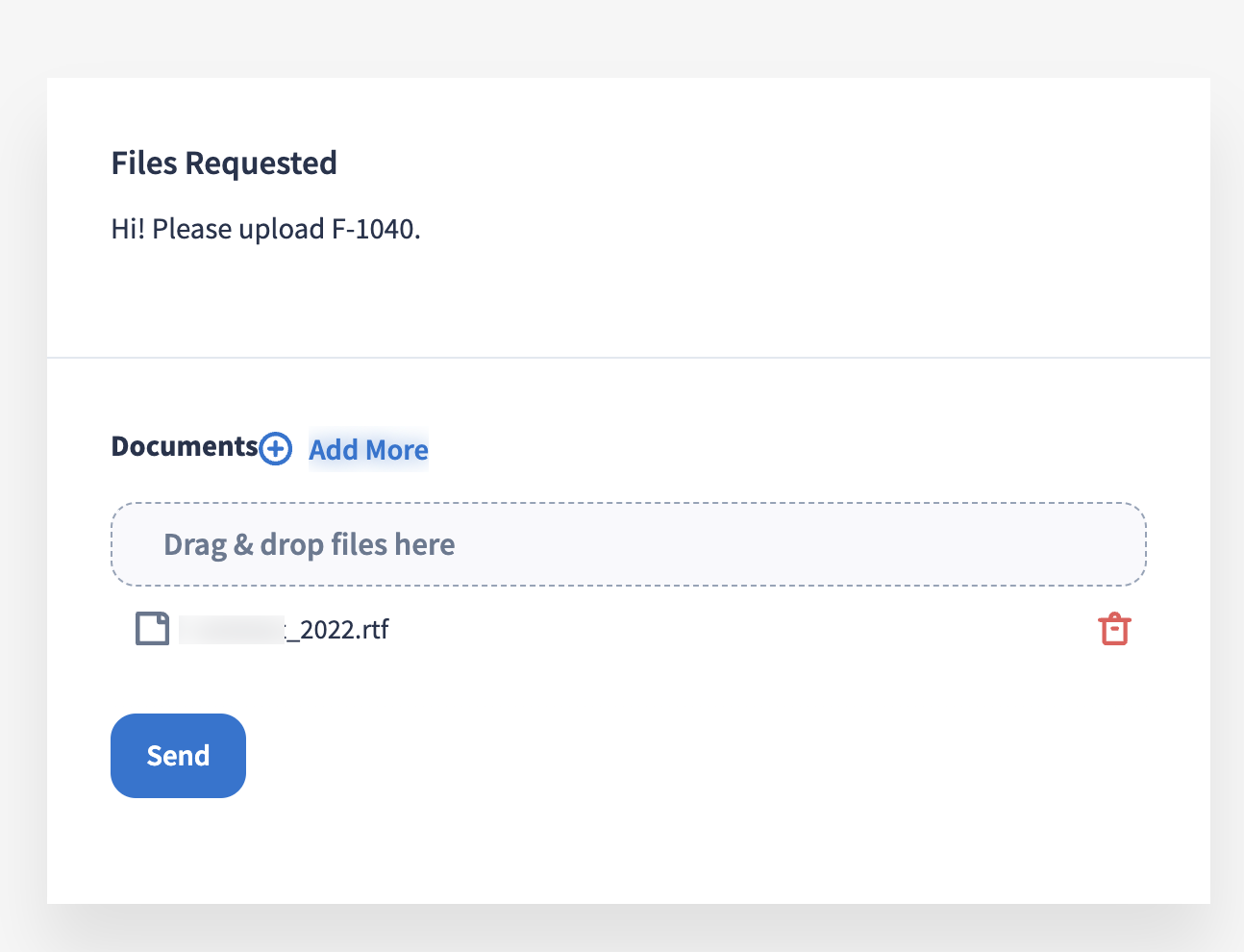1244x952 pixels.
Task: Click the 'Drag & drop files here' text
Action: (x=309, y=544)
